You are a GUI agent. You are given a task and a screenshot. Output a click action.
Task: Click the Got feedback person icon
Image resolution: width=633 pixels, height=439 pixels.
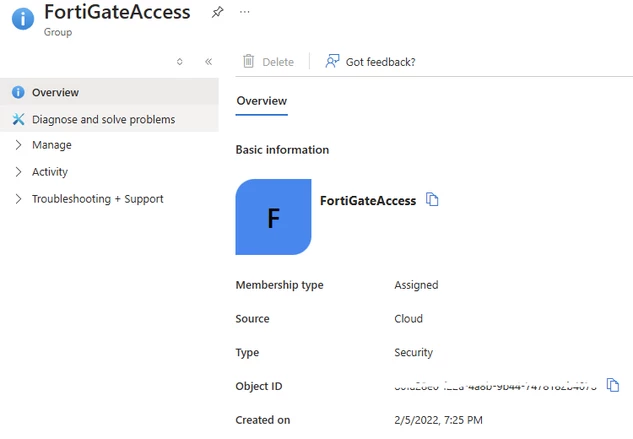coord(332,61)
